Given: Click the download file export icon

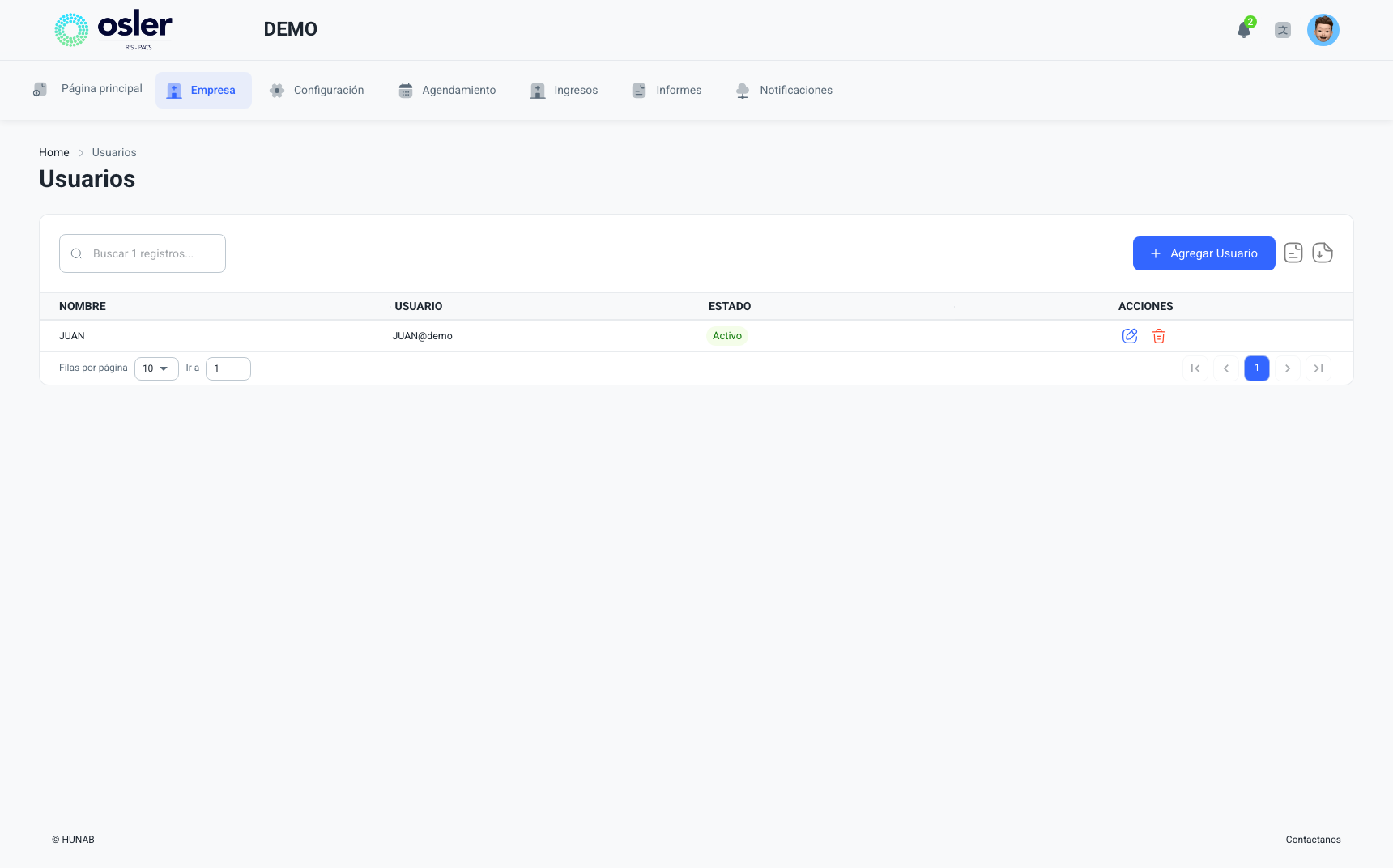Looking at the screenshot, I should 1323,253.
